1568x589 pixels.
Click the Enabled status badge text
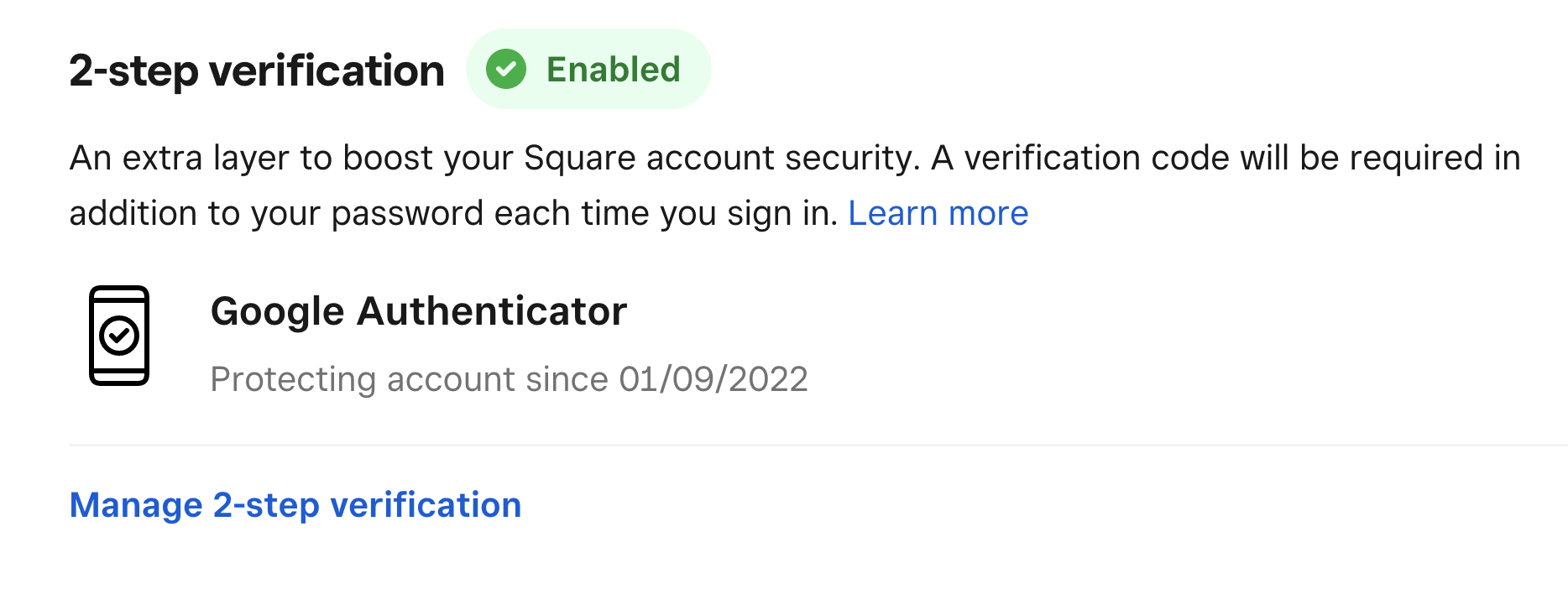coord(614,70)
